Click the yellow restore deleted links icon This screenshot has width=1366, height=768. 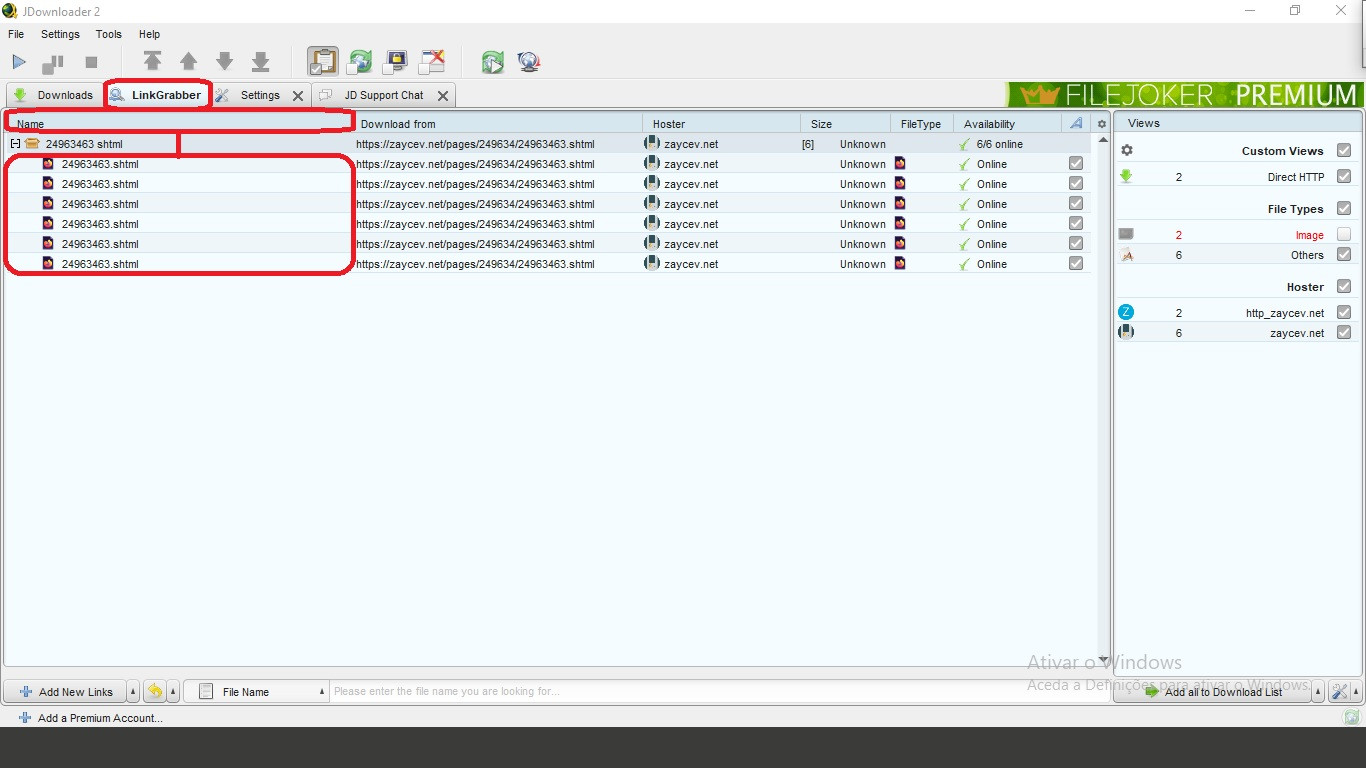pyautogui.click(x=155, y=691)
